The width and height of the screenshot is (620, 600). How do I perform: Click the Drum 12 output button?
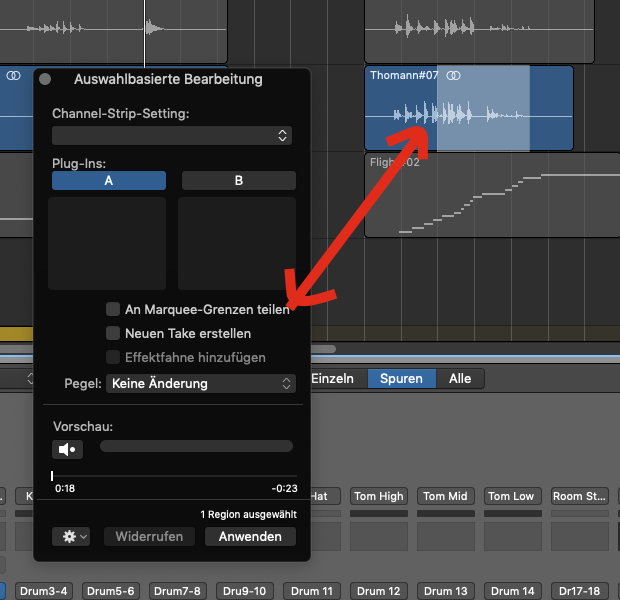(379, 591)
